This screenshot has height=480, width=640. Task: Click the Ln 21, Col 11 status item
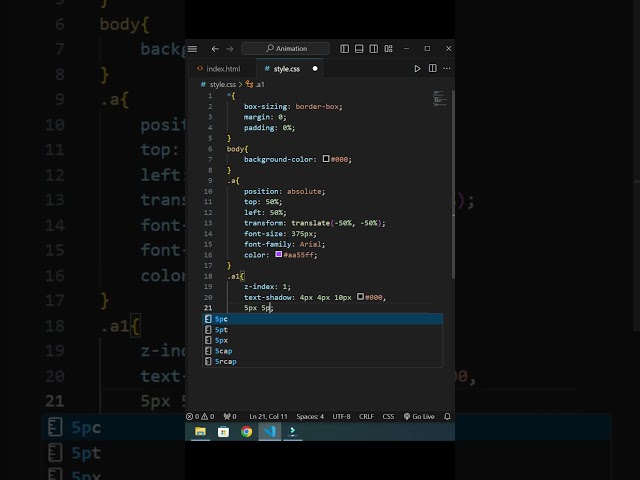(x=268, y=416)
